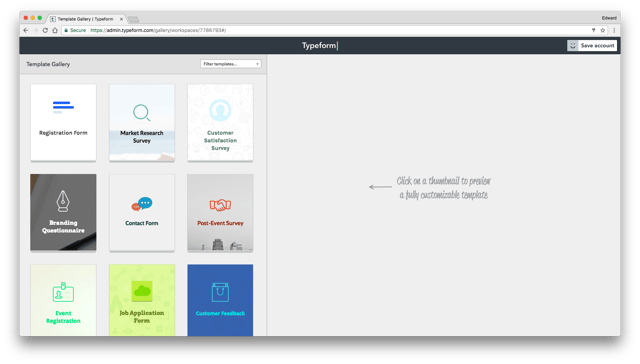Preview the Customer Satisfaction Survey template
The height and width of the screenshot is (364, 640).
coord(220,122)
